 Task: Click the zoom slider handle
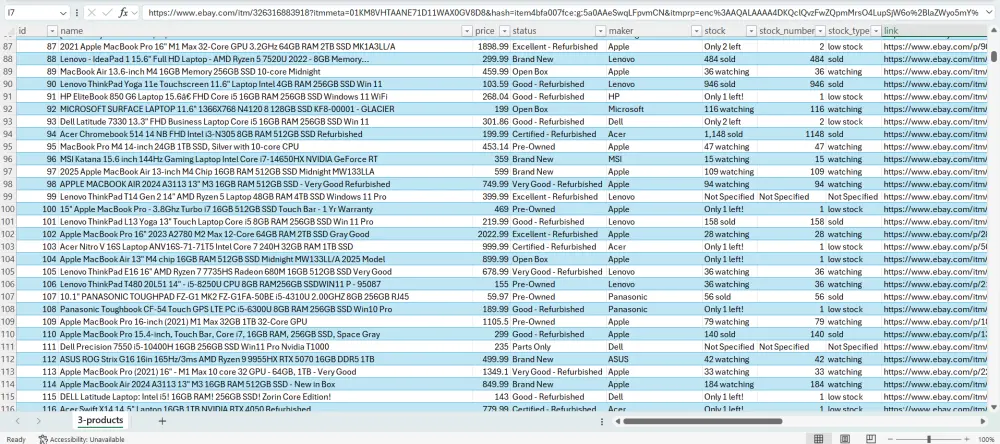pyautogui.click(x=929, y=439)
